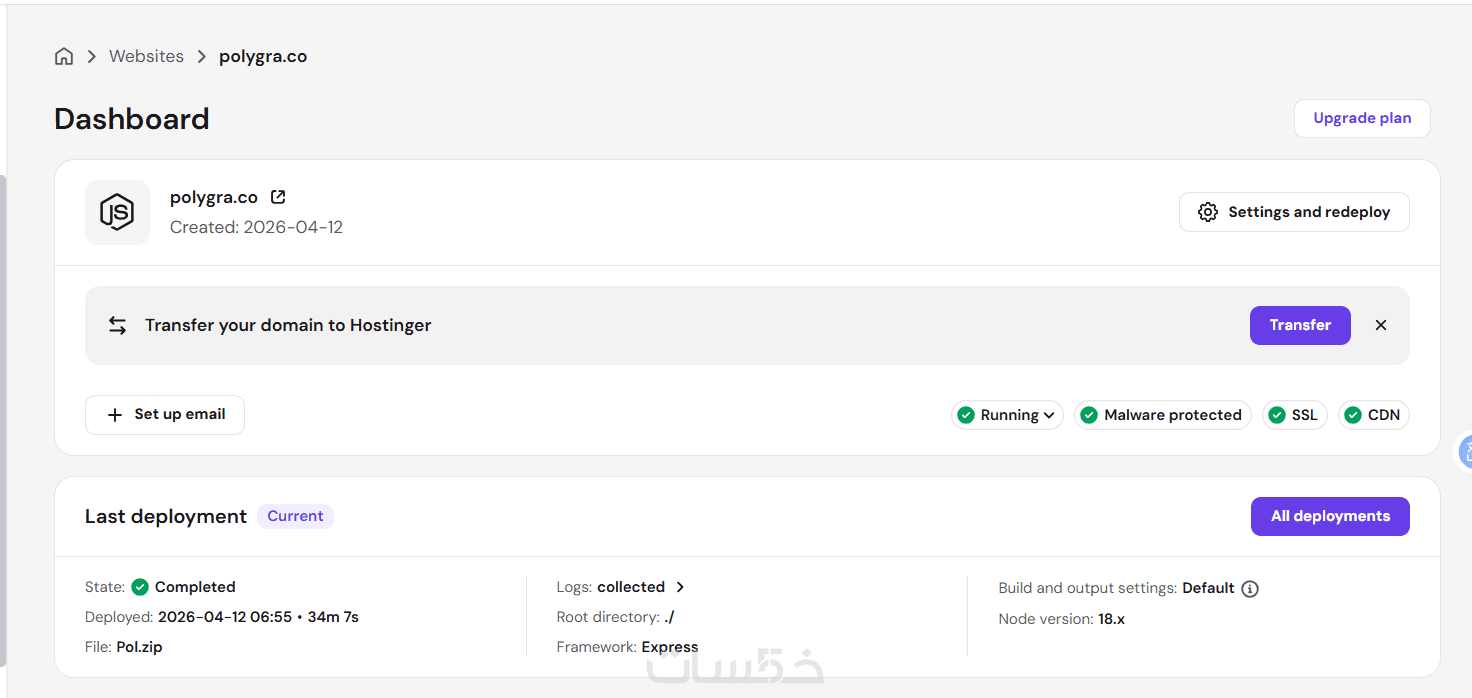Click the Completed state checkmark icon
This screenshot has height=698, width=1472.
140,587
